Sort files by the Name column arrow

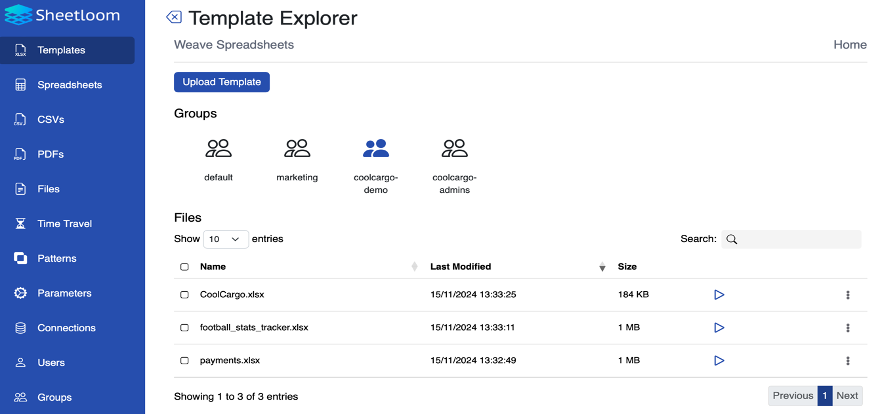414,267
